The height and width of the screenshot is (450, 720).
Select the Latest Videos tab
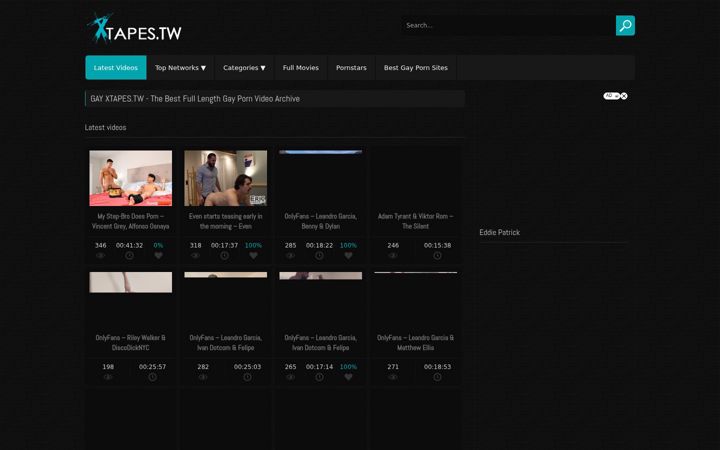pos(116,68)
